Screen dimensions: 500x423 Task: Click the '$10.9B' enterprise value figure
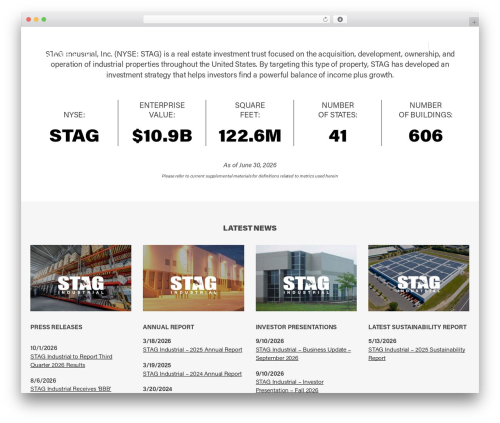162,136
